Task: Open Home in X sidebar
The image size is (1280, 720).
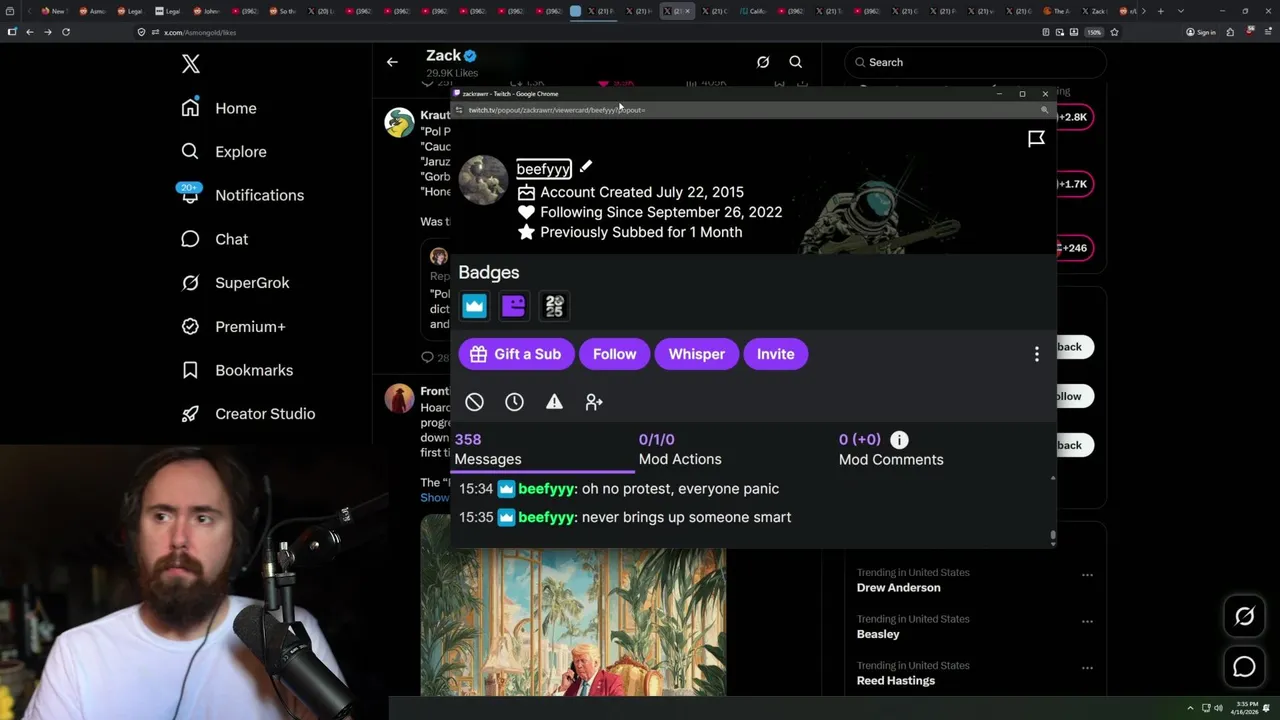Action: [x=219, y=108]
